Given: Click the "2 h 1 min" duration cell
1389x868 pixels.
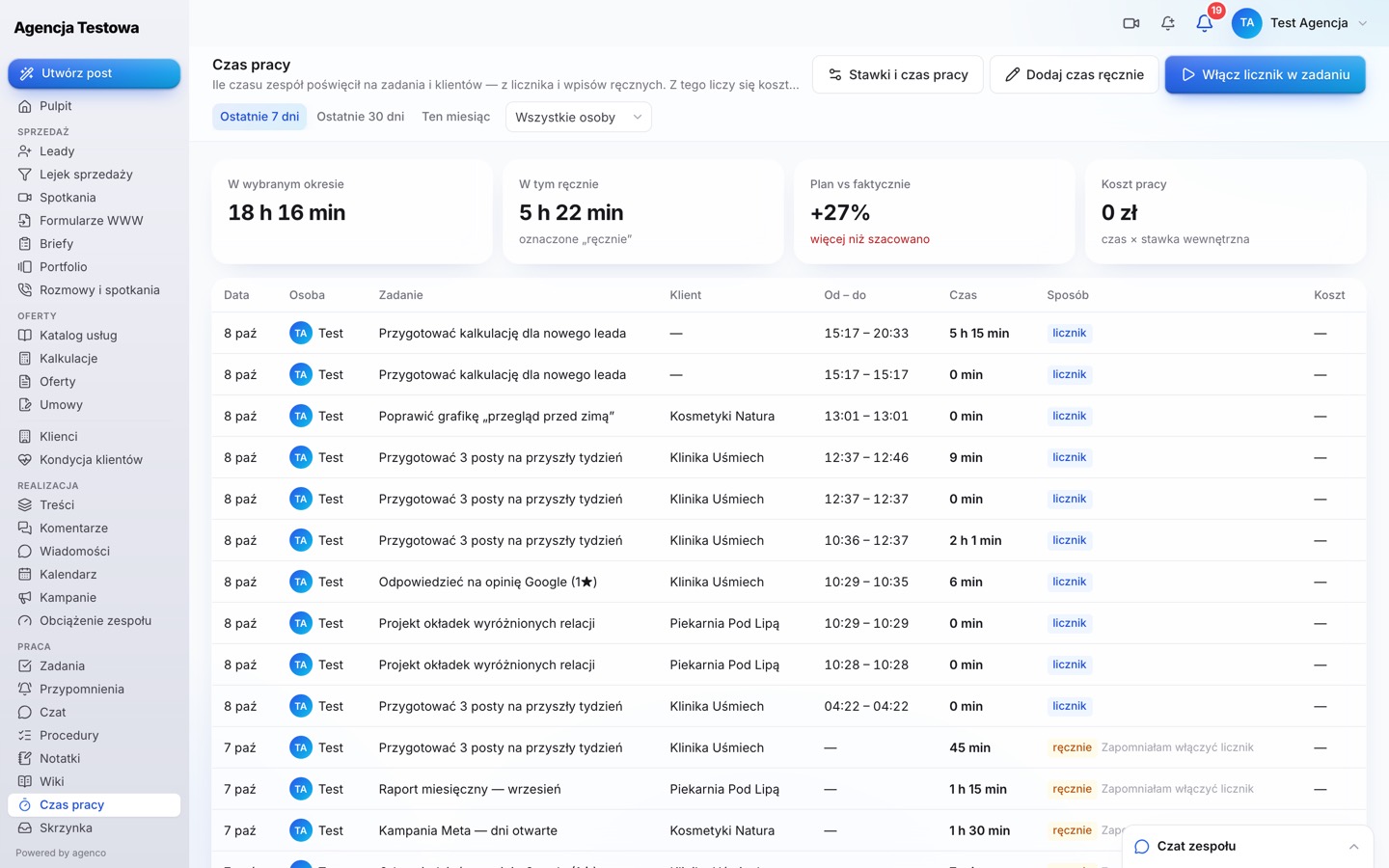Looking at the screenshot, I should (975, 541).
